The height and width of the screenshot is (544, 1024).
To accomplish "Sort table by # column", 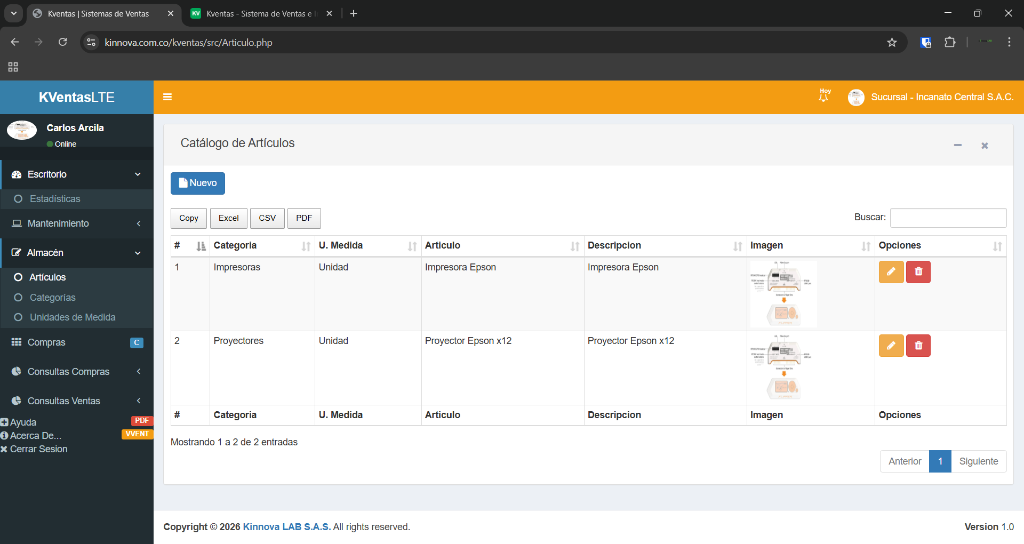I will pyautogui.click(x=190, y=246).
